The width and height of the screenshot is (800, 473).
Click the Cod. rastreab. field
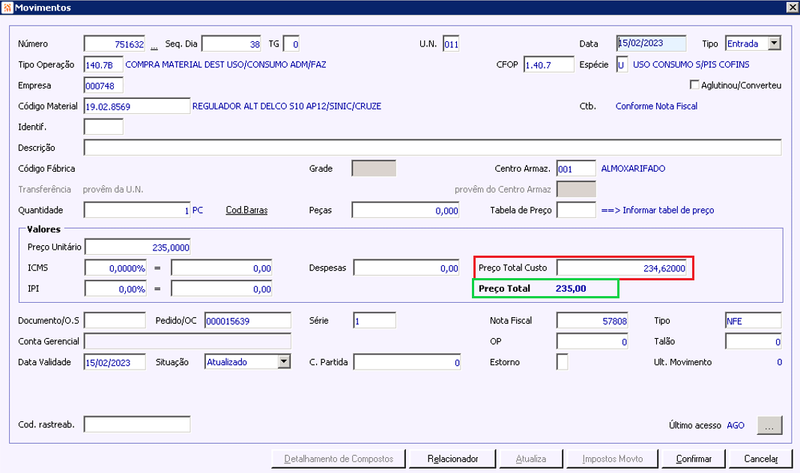point(137,425)
